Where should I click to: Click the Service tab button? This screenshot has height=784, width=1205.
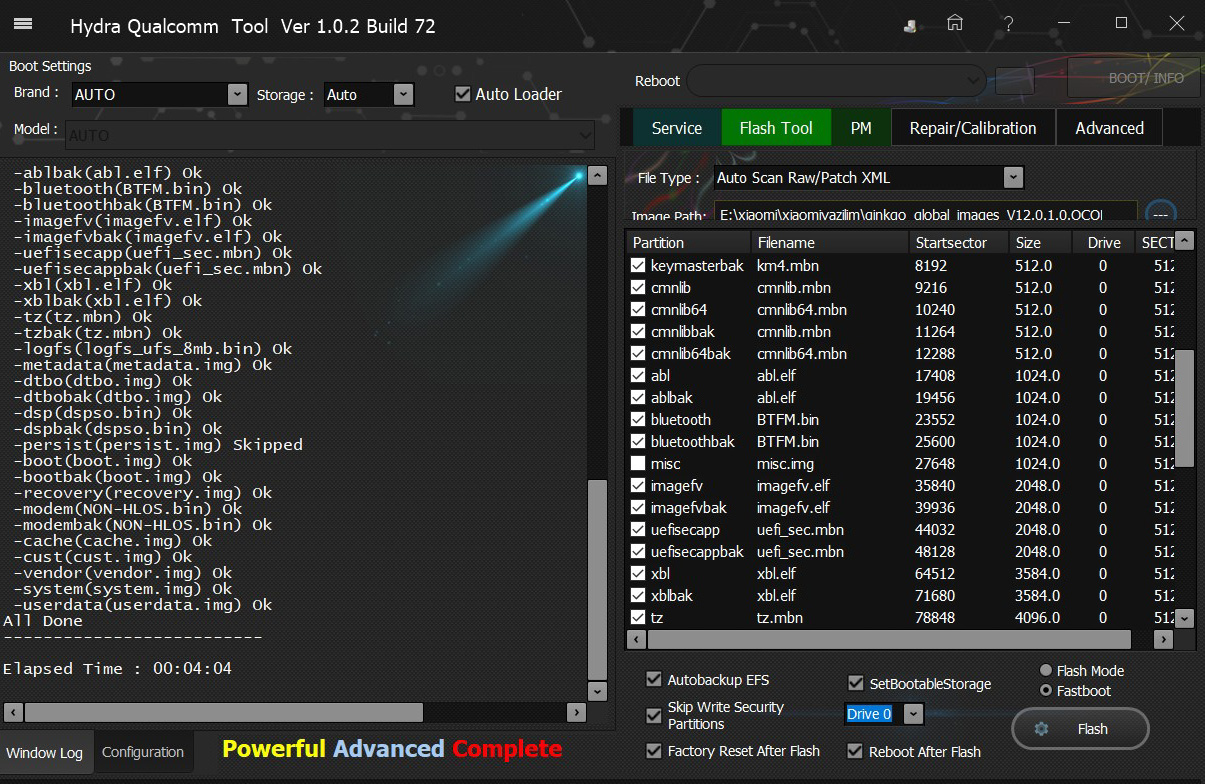[676, 128]
